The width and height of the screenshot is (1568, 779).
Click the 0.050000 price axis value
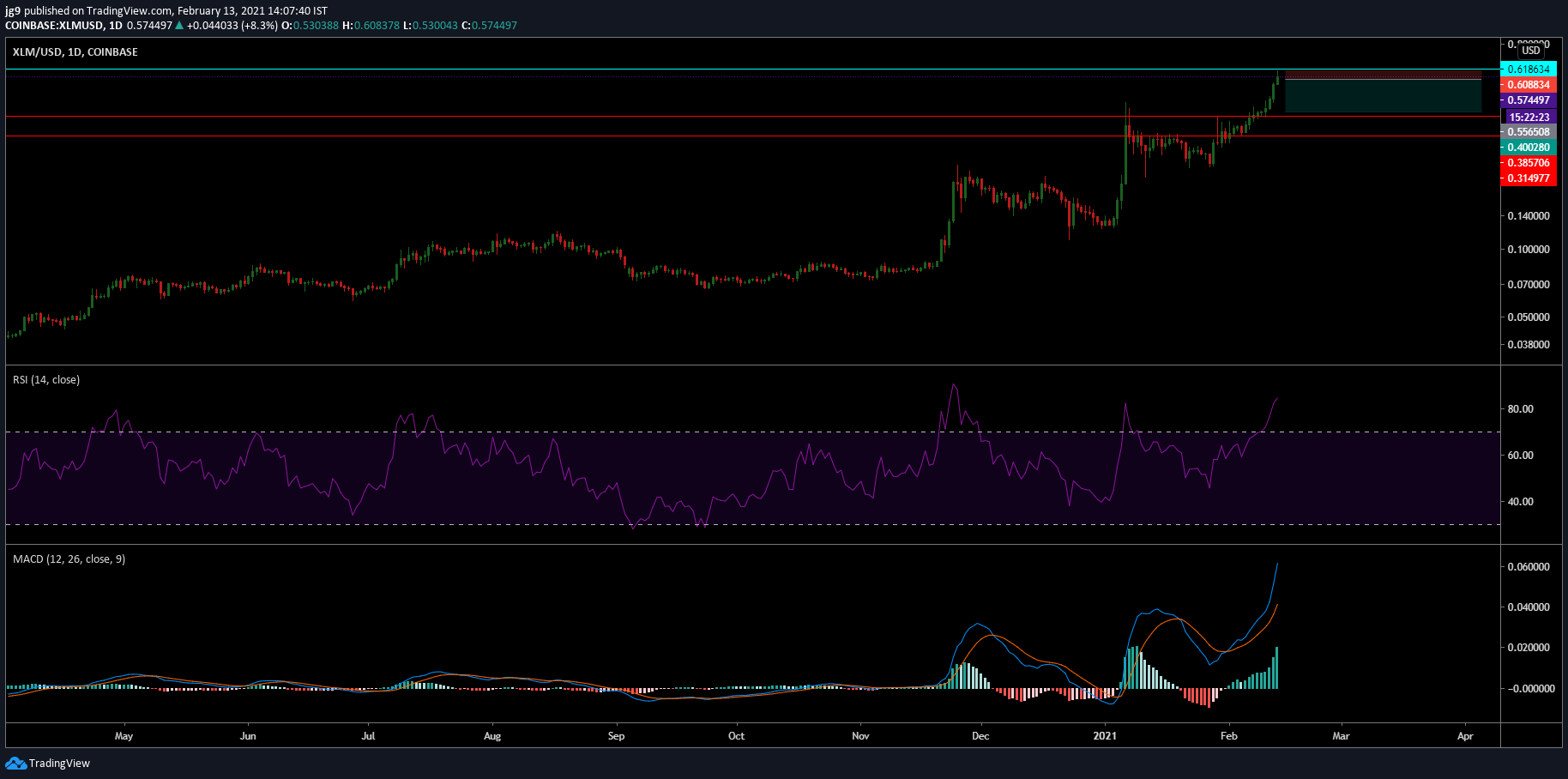[x=1529, y=317]
